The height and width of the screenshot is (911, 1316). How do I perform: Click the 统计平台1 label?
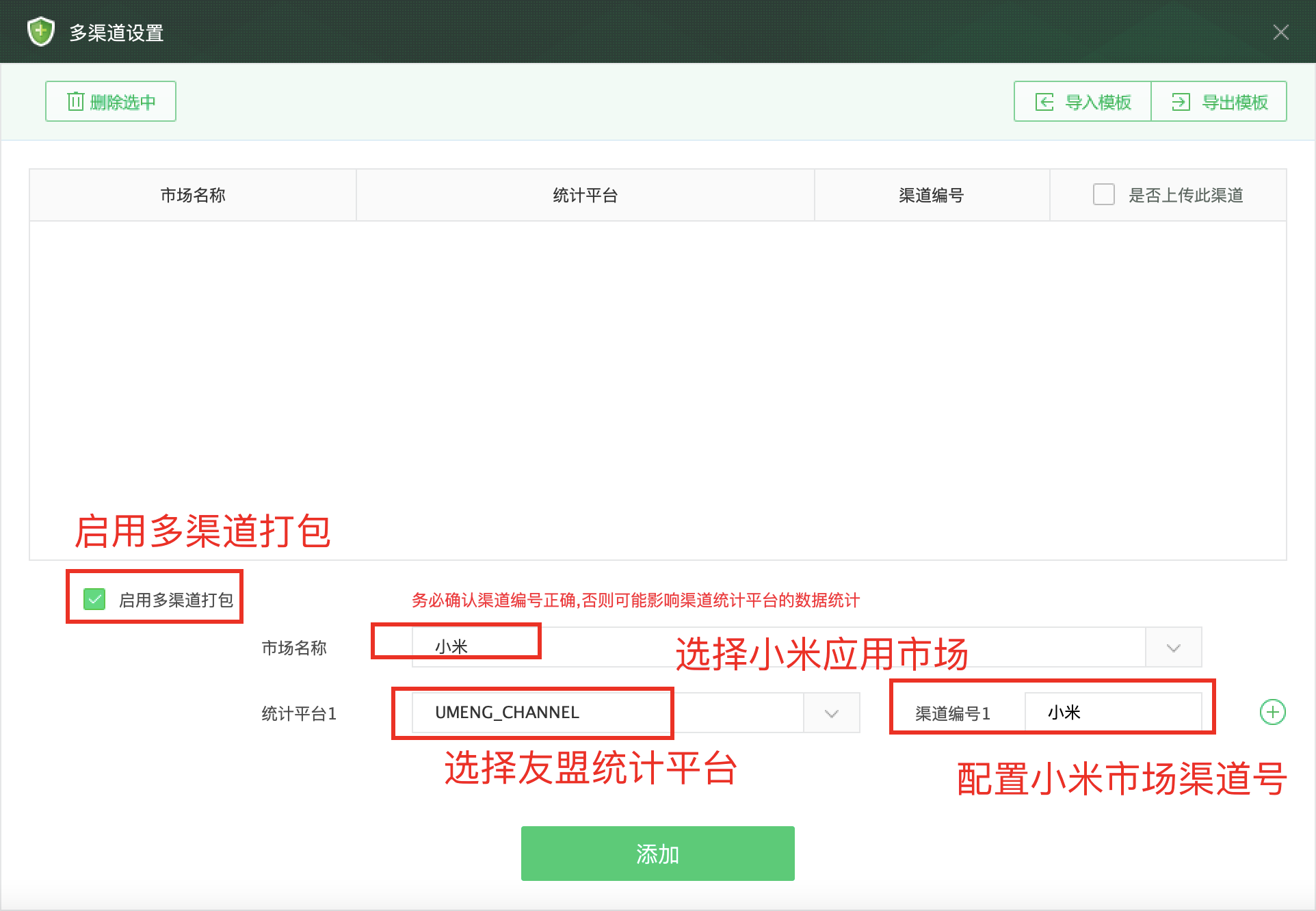[x=299, y=713]
